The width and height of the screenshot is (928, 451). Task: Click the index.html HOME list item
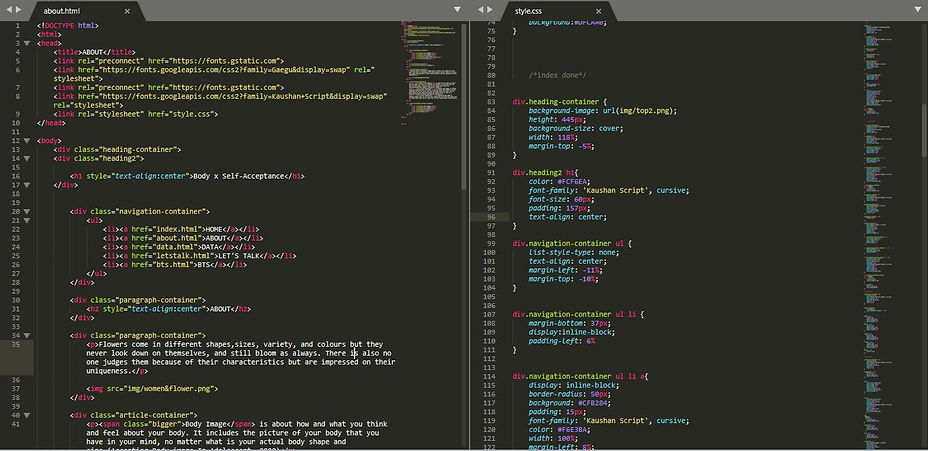click(x=181, y=229)
